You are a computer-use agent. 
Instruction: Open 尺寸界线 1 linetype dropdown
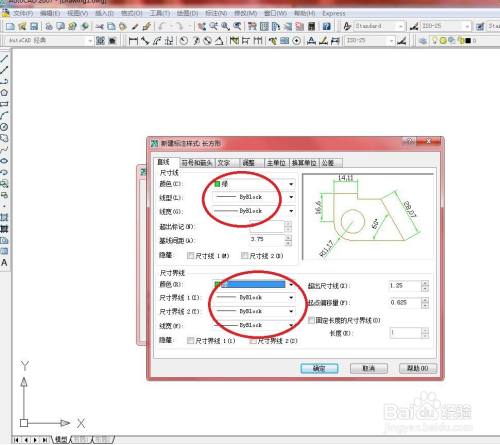click(254, 297)
